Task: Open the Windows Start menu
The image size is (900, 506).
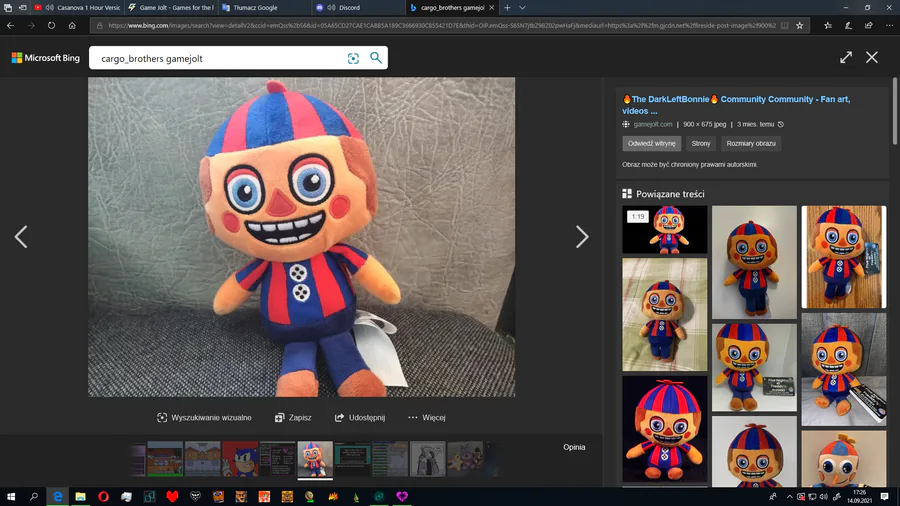Action: [x=11, y=496]
